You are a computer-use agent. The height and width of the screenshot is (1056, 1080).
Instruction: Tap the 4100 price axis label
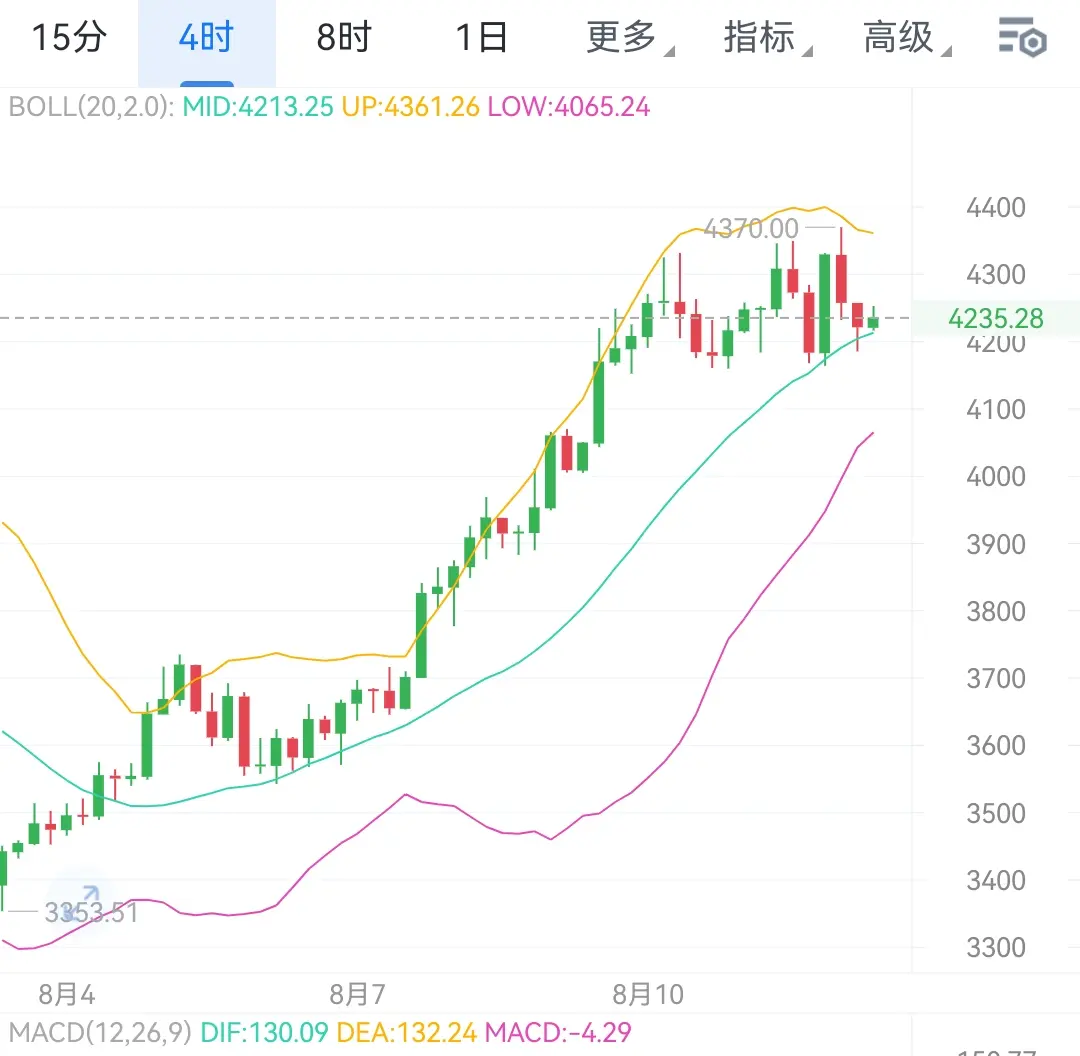tap(996, 410)
